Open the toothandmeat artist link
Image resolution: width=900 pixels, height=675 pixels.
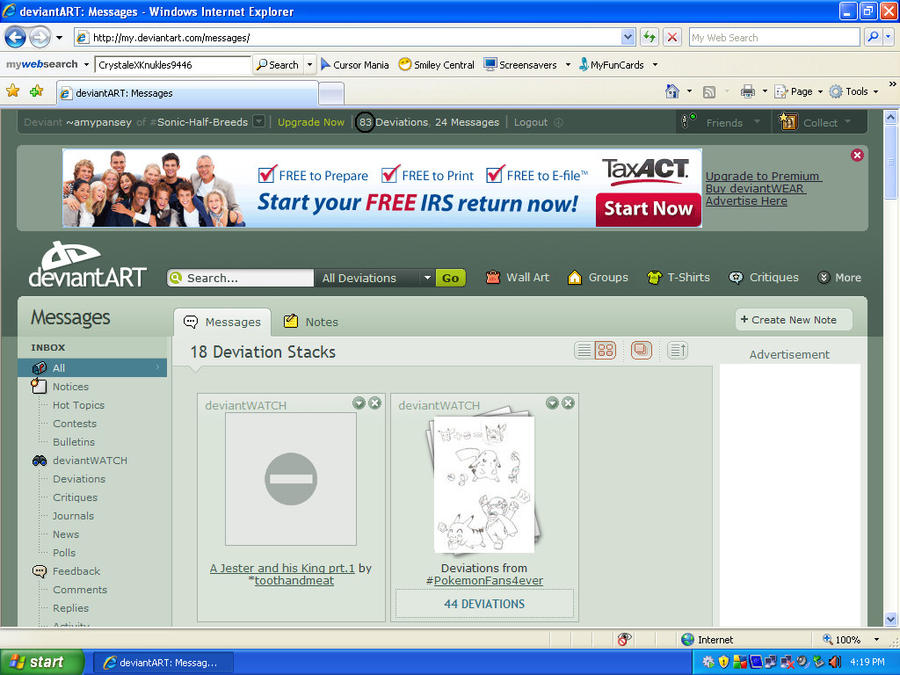294,580
